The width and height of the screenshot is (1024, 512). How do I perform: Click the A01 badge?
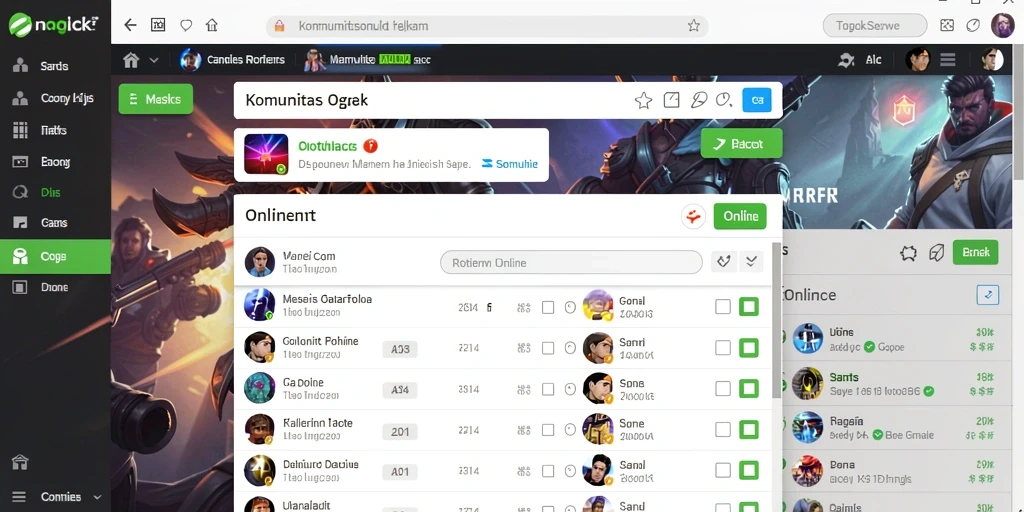400,472
